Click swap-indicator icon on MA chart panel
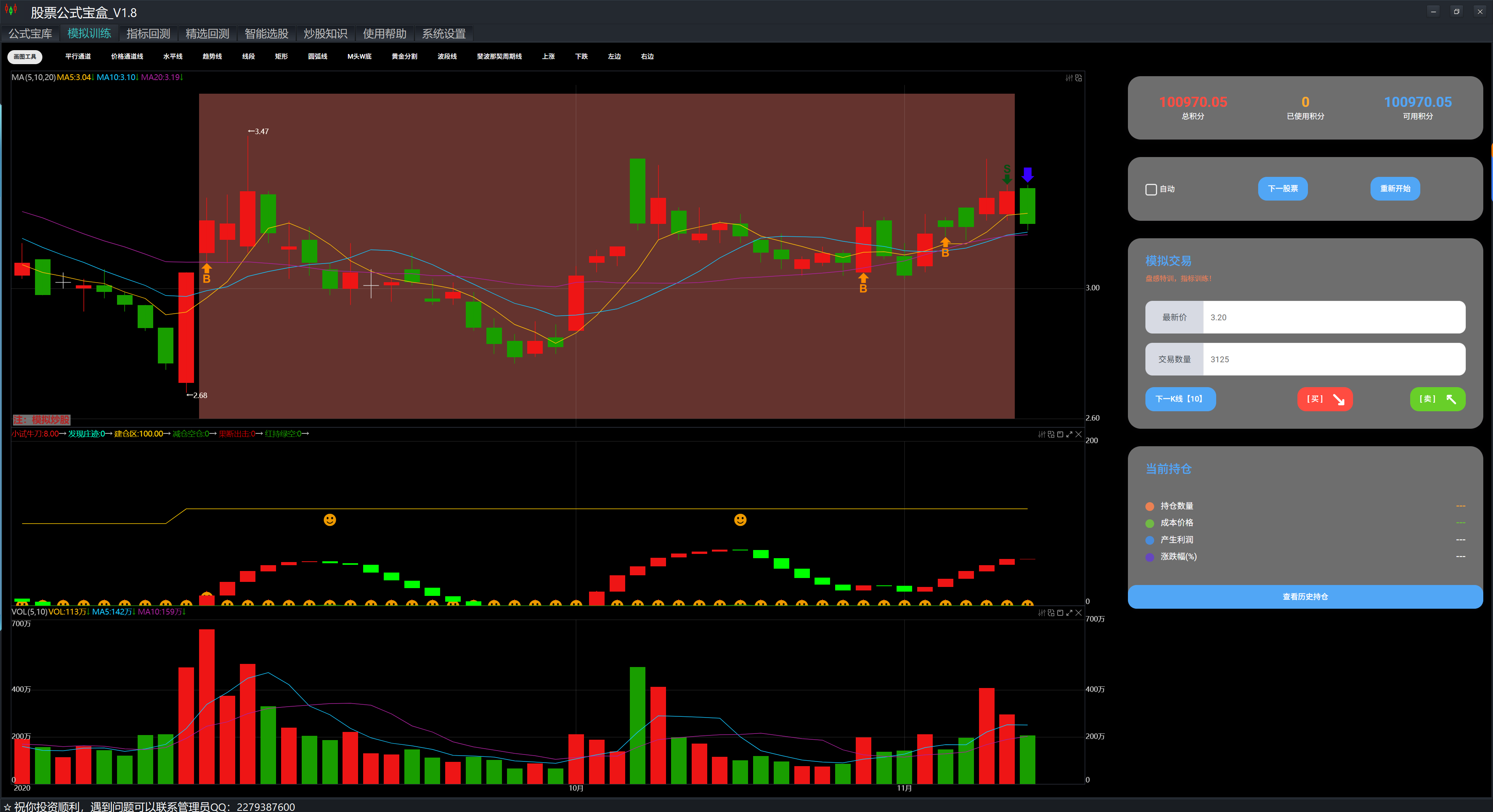 click(1078, 78)
